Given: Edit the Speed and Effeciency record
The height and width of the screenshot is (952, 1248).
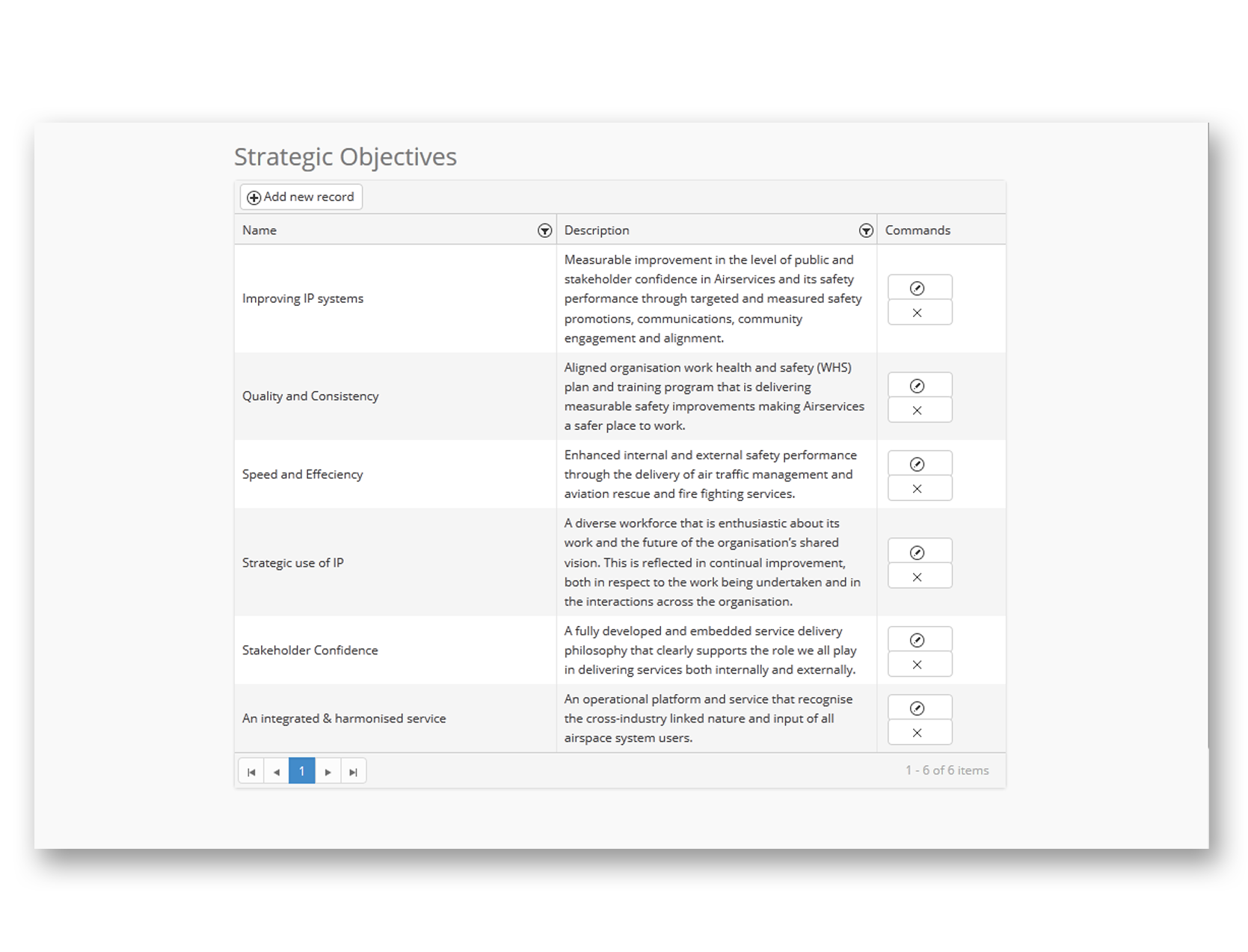Looking at the screenshot, I should pyautogui.click(x=919, y=464).
